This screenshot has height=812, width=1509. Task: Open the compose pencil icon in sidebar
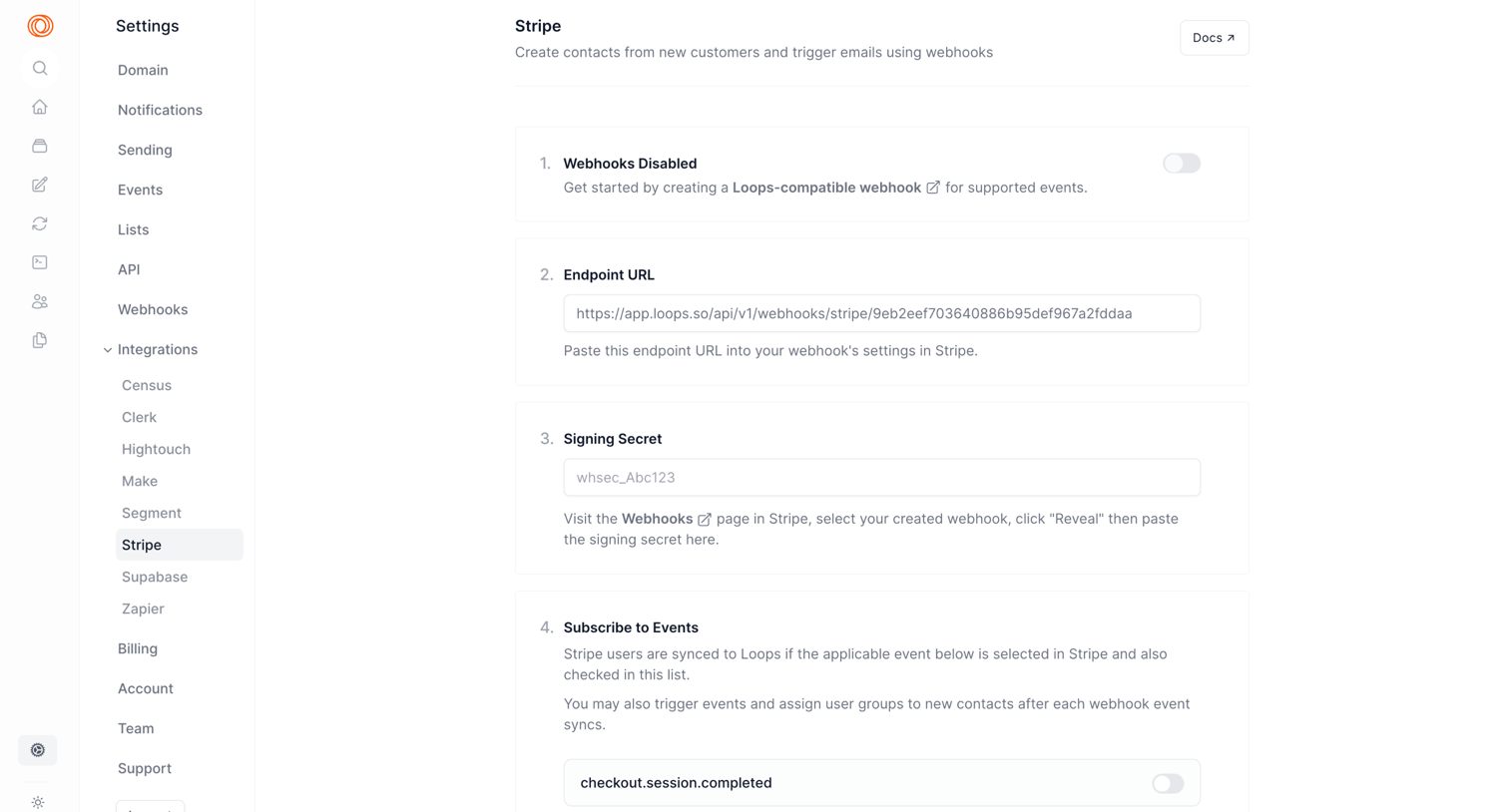40,185
